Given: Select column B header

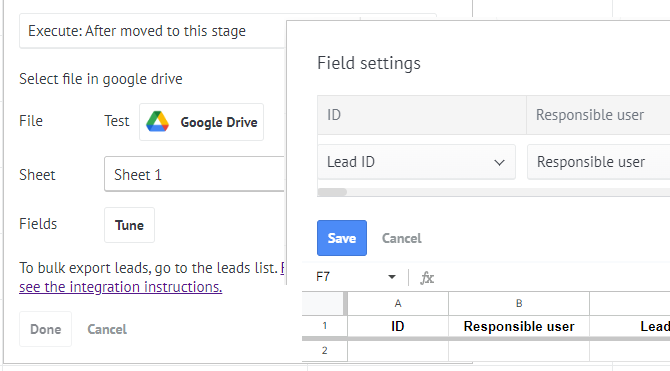Looking at the screenshot, I should click(x=519, y=303).
